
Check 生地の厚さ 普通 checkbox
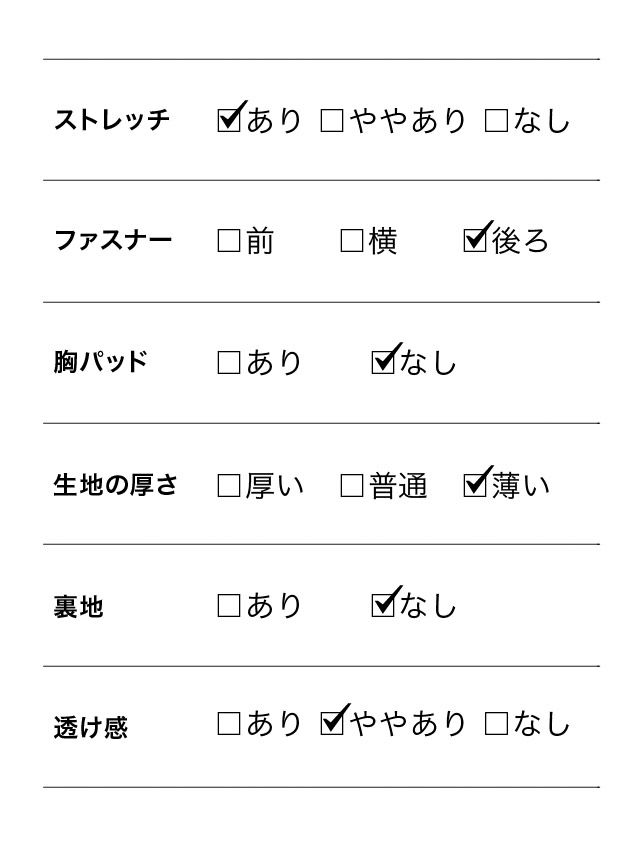click(x=352, y=486)
